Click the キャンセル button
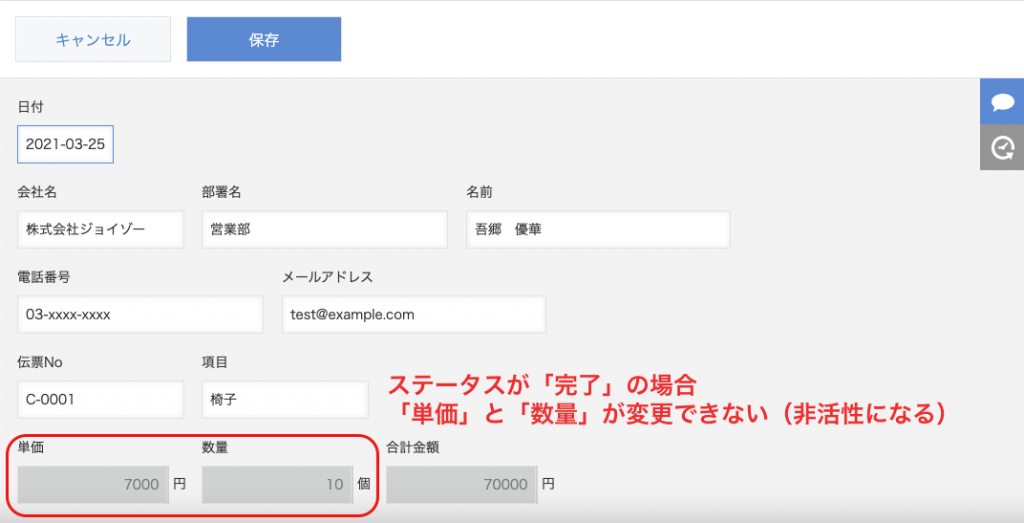 (93, 40)
